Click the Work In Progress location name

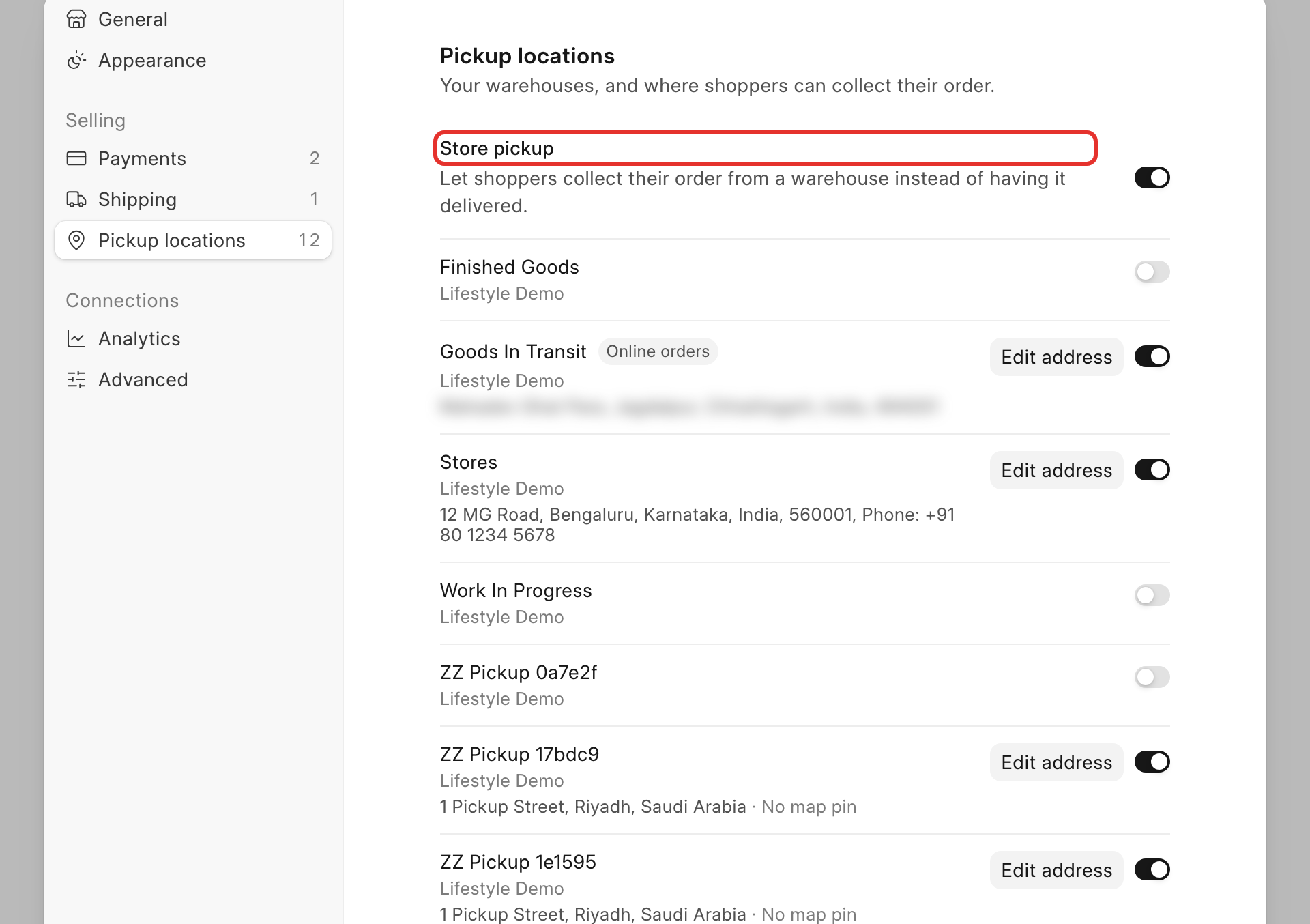(516, 590)
